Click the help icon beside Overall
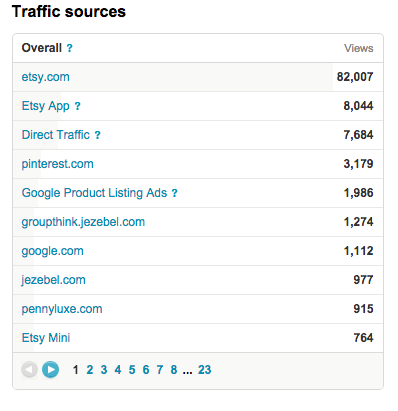This screenshot has width=398, height=411. pos(69,48)
